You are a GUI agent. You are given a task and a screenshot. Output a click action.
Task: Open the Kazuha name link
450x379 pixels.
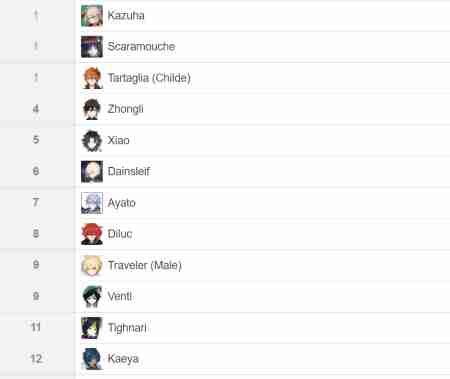click(x=126, y=15)
